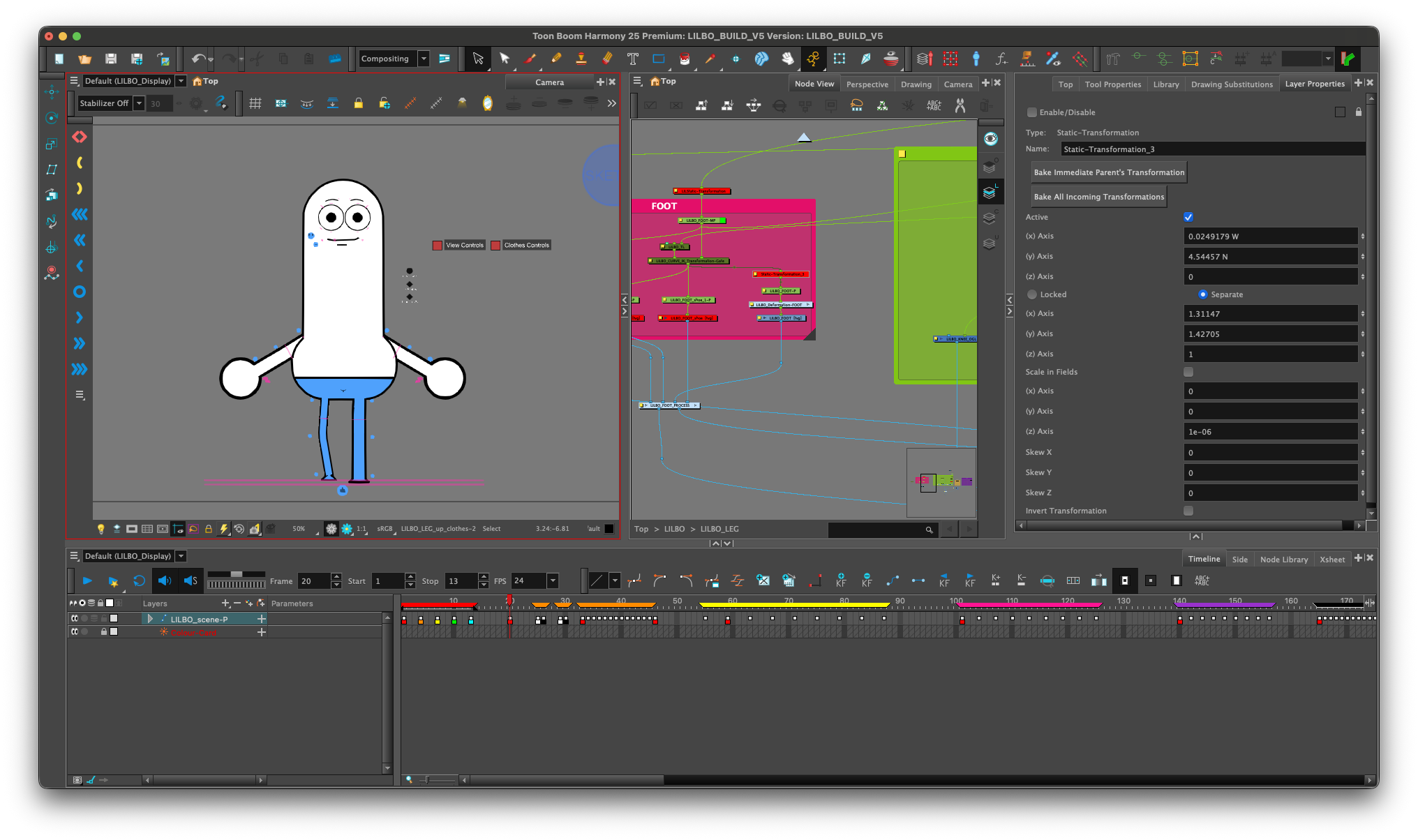The width and height of the screenshot is (1418, 840).
Task: Select the Brush tool in top toolbar
Action: coord(530,59)
